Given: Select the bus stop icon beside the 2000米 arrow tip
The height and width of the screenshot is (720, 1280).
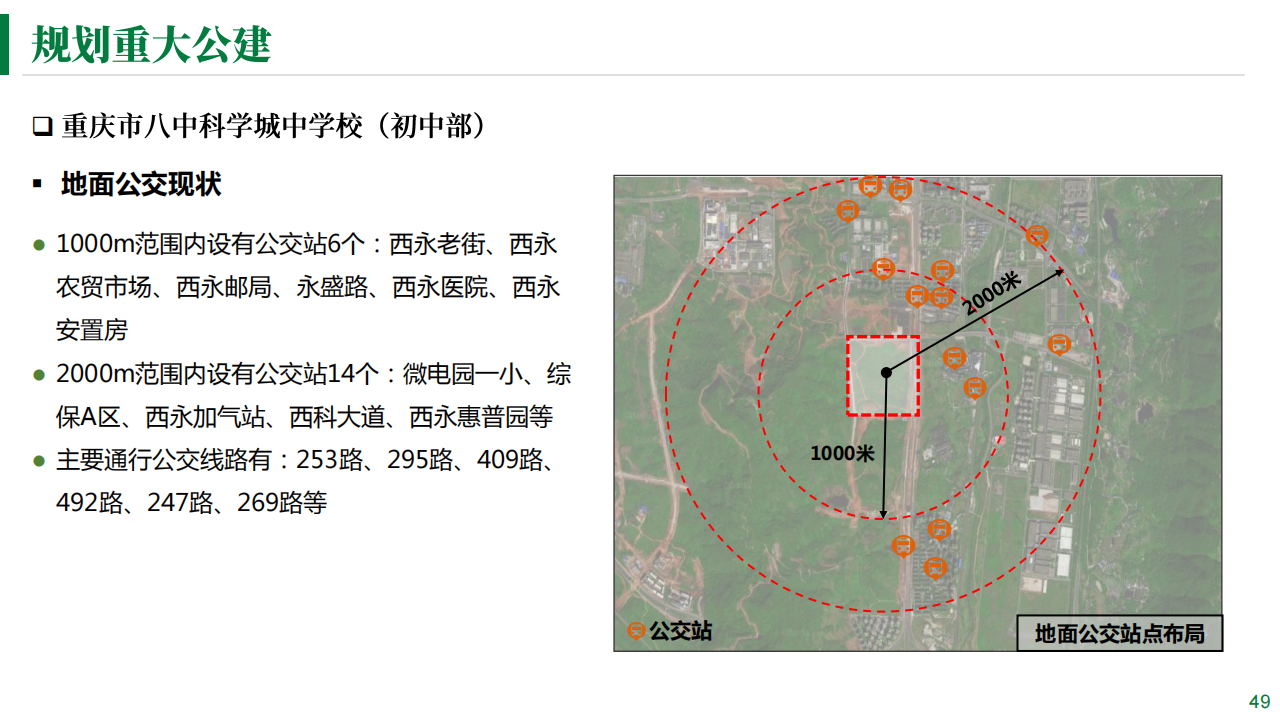Looking at the screenshot, I should pos(1037,236).
